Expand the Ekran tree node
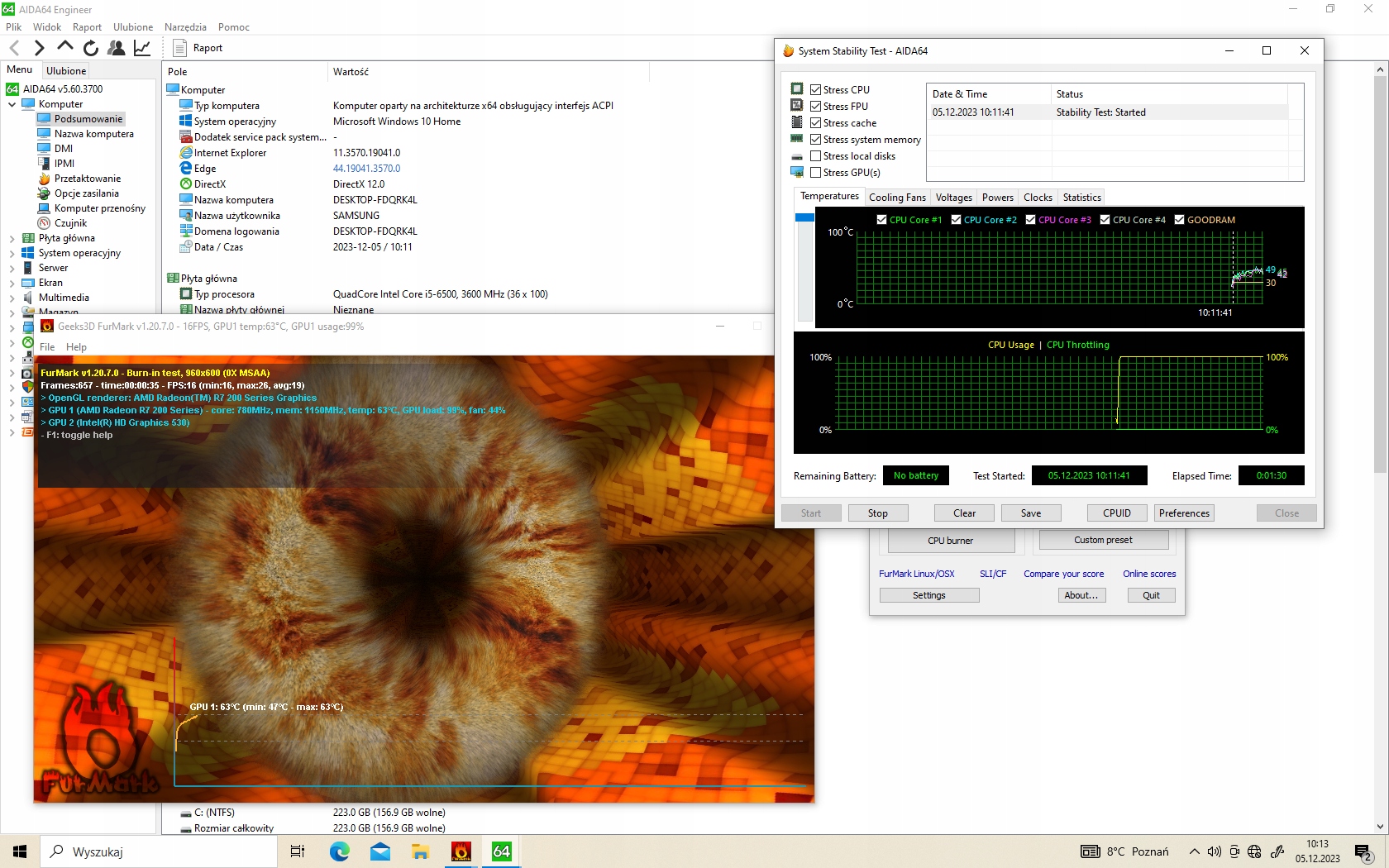The width and height of the screenshot is (1389, 868). 12,283
